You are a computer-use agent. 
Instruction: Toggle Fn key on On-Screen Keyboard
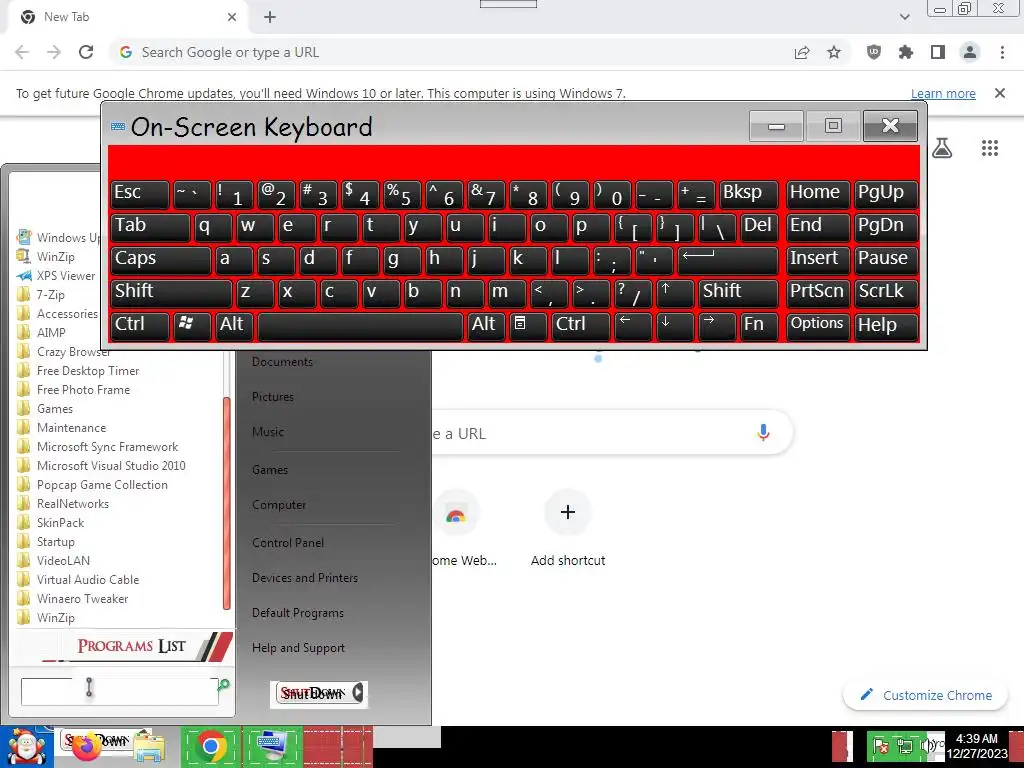tap(760, 325)
